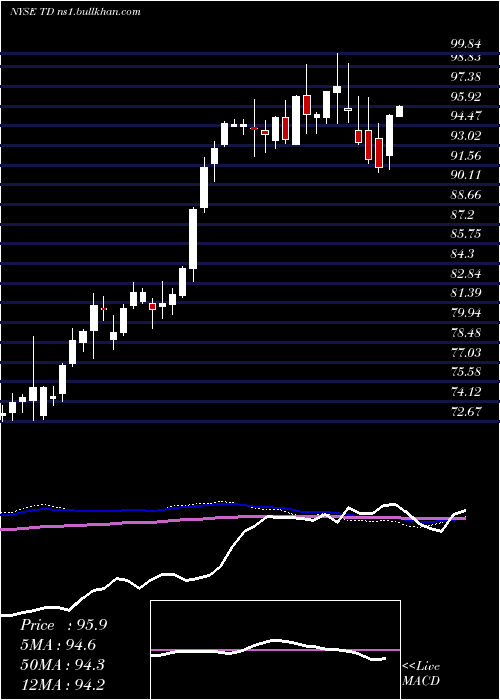Image resolution: width=500 pixels, height=700 pixels.
Task: Click the <<Live MACD label
Action: click(421, 674)
